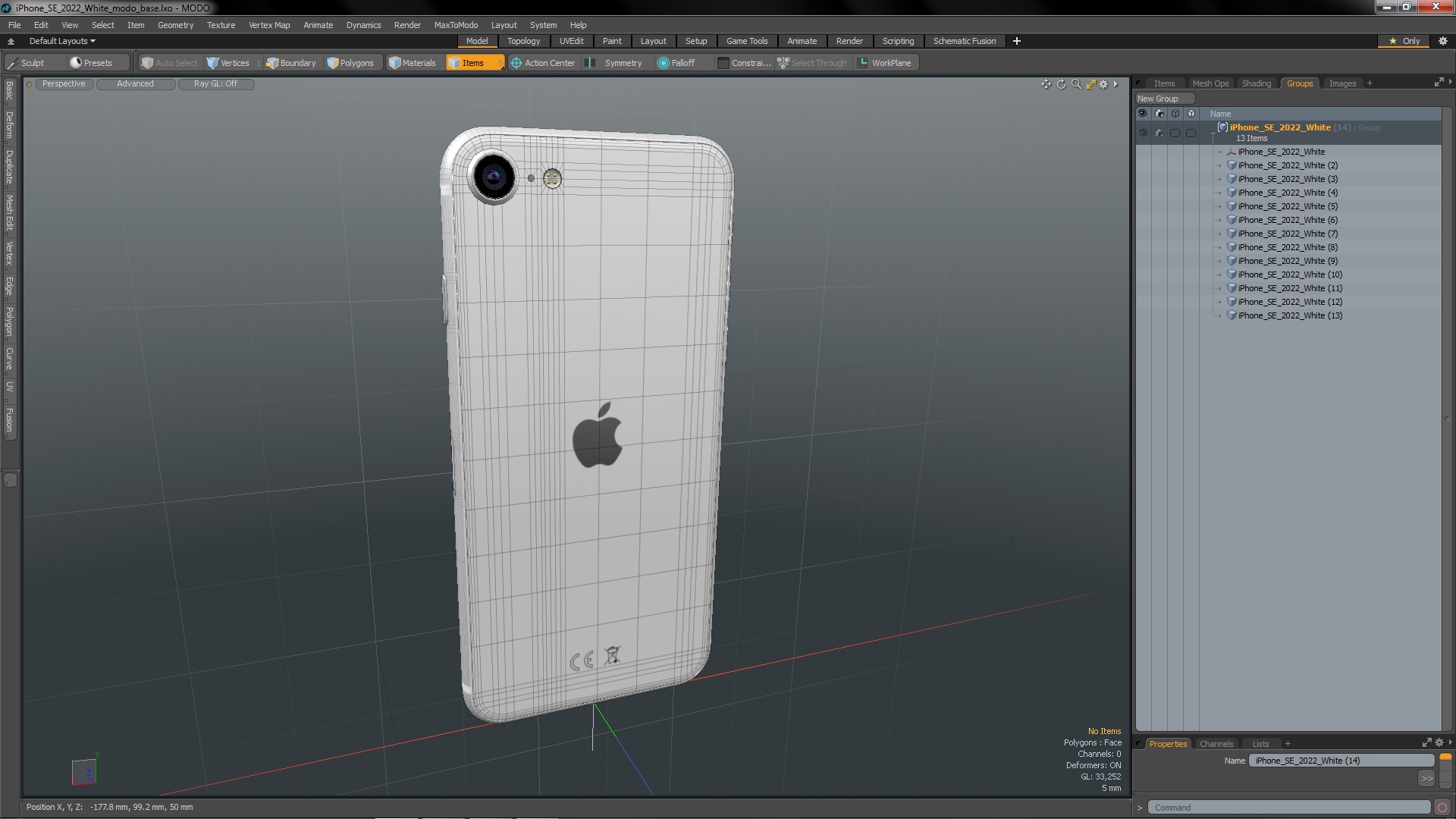Click the viewport pan (move) icon
This screenshot has width=1456, height=819.
tap(1046, 84)
